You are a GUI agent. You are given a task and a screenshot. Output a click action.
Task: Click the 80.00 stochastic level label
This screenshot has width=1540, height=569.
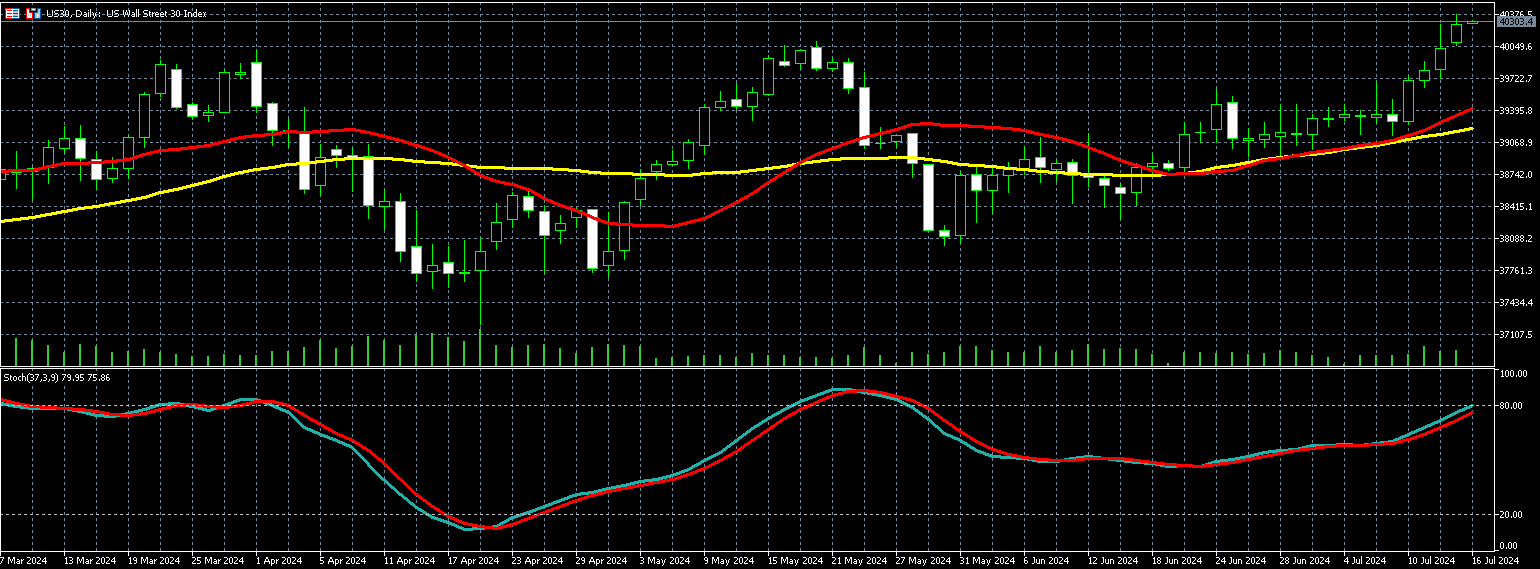[x=1511, y=406]
